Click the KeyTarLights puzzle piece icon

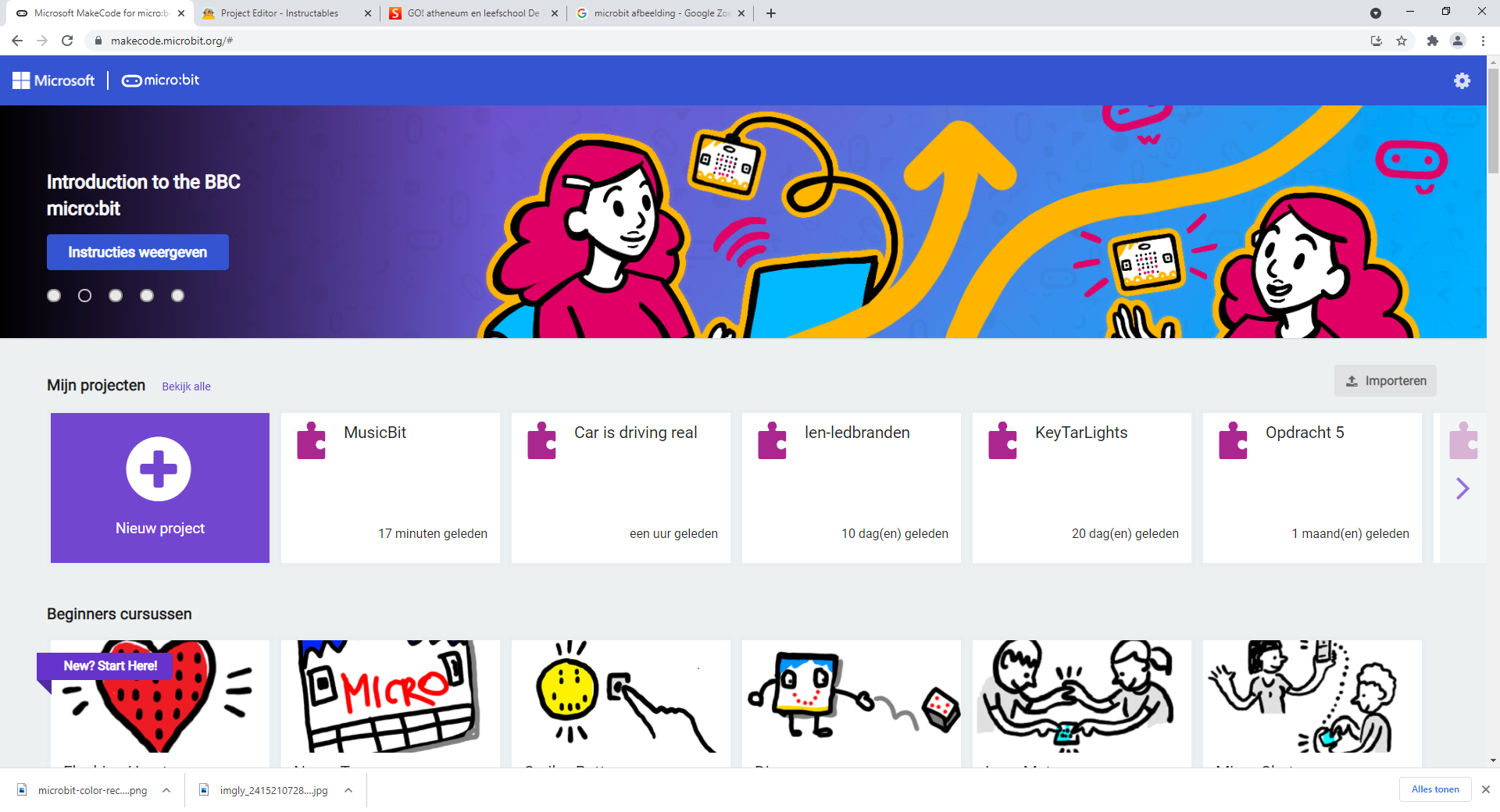tap(1002, 441)
